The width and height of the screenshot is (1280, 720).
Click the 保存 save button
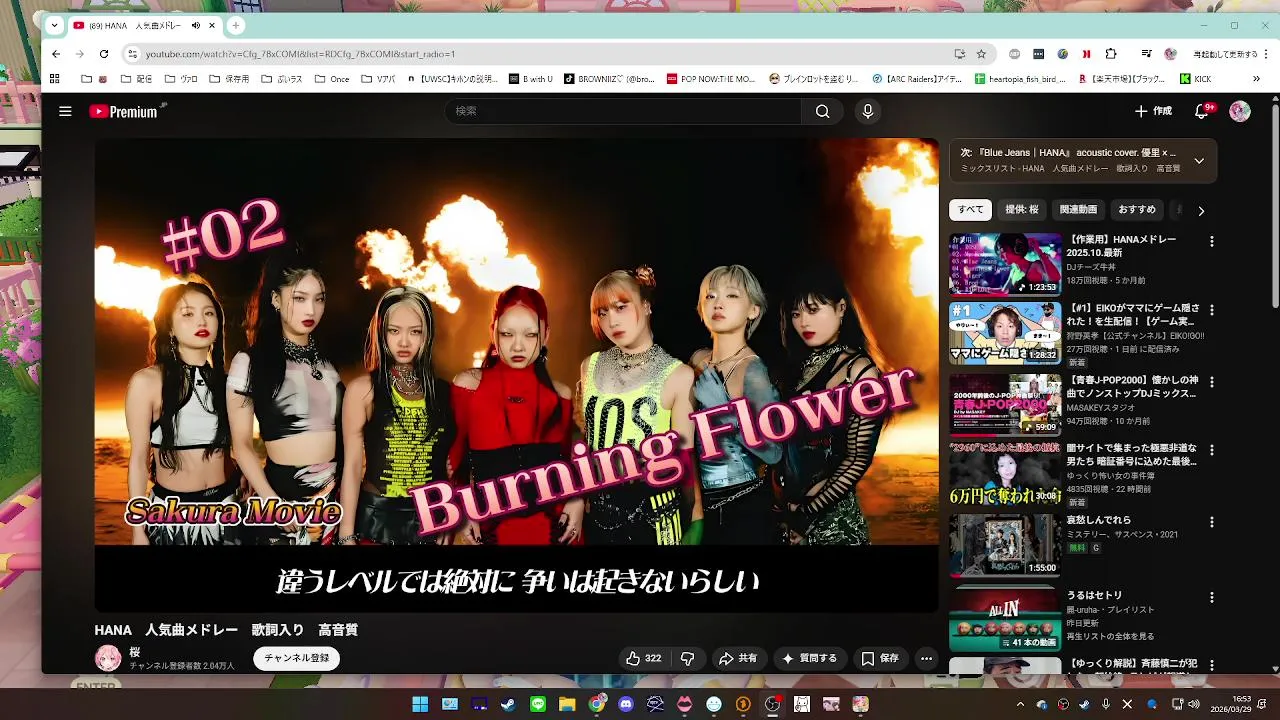[x=880, y=658]
